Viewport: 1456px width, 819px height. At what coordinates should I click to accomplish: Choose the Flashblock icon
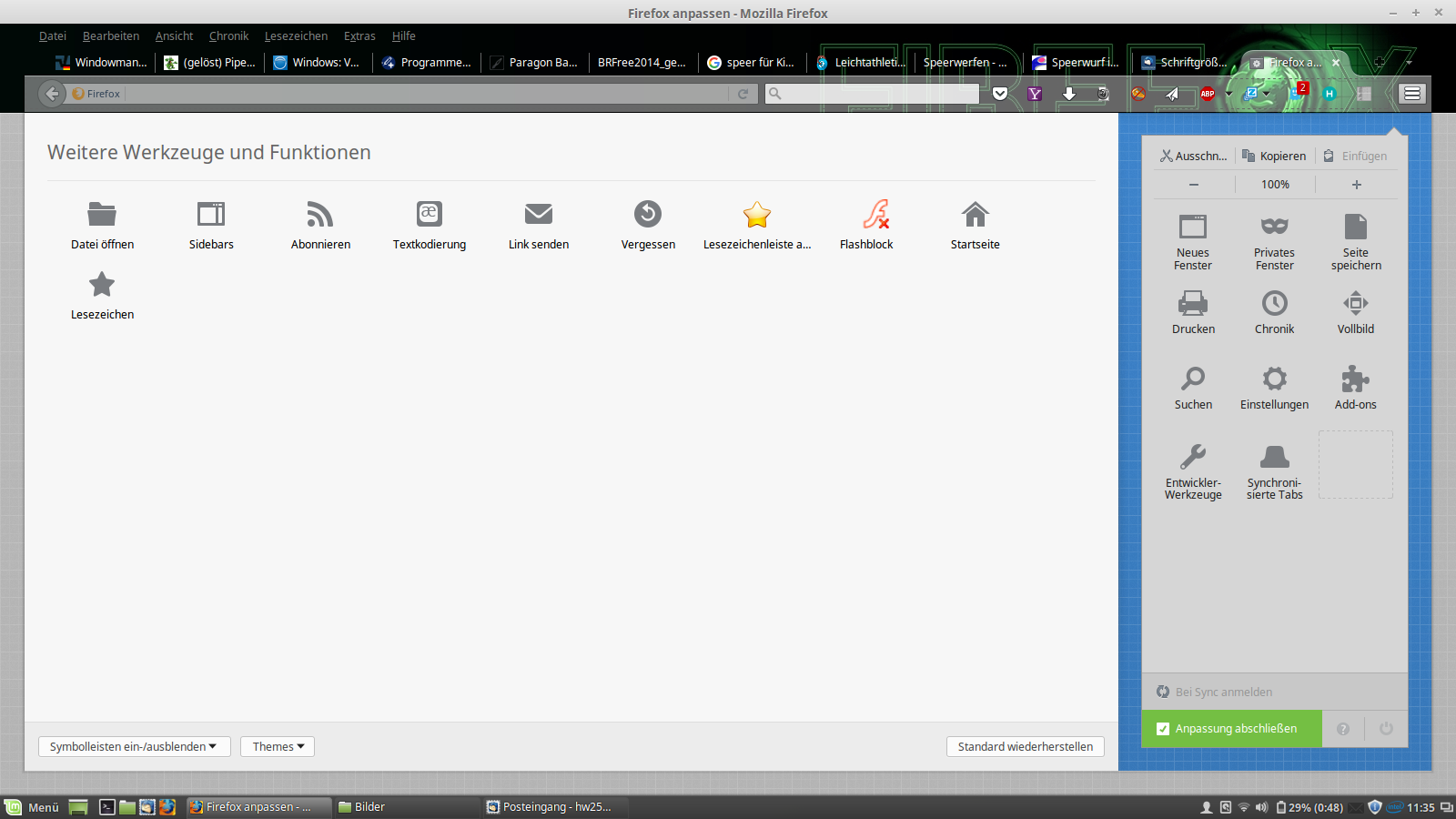pos(876,214)
